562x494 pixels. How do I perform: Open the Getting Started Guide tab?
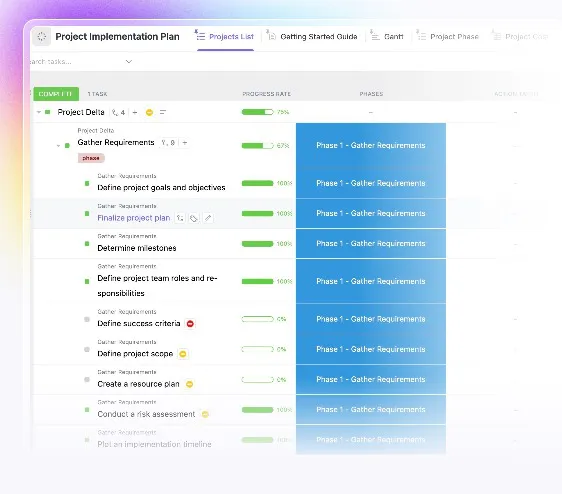coord(313,37)
